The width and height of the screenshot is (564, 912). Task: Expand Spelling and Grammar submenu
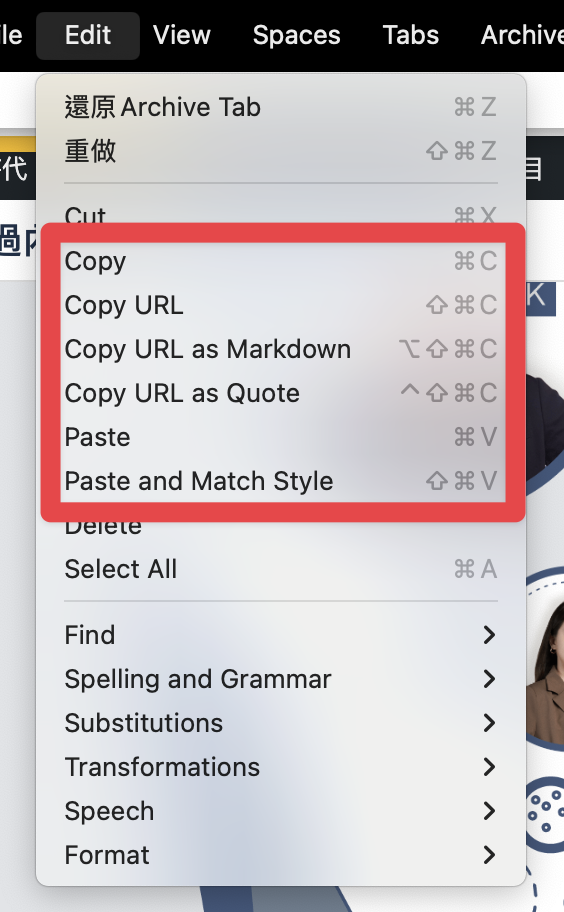[281, 679]
